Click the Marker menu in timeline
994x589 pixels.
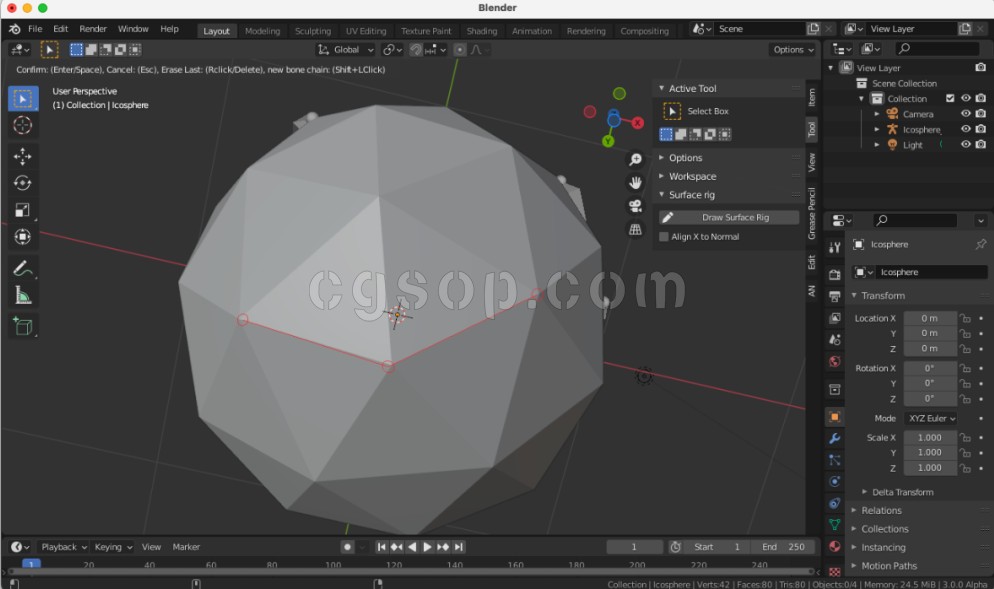(186, 547)
